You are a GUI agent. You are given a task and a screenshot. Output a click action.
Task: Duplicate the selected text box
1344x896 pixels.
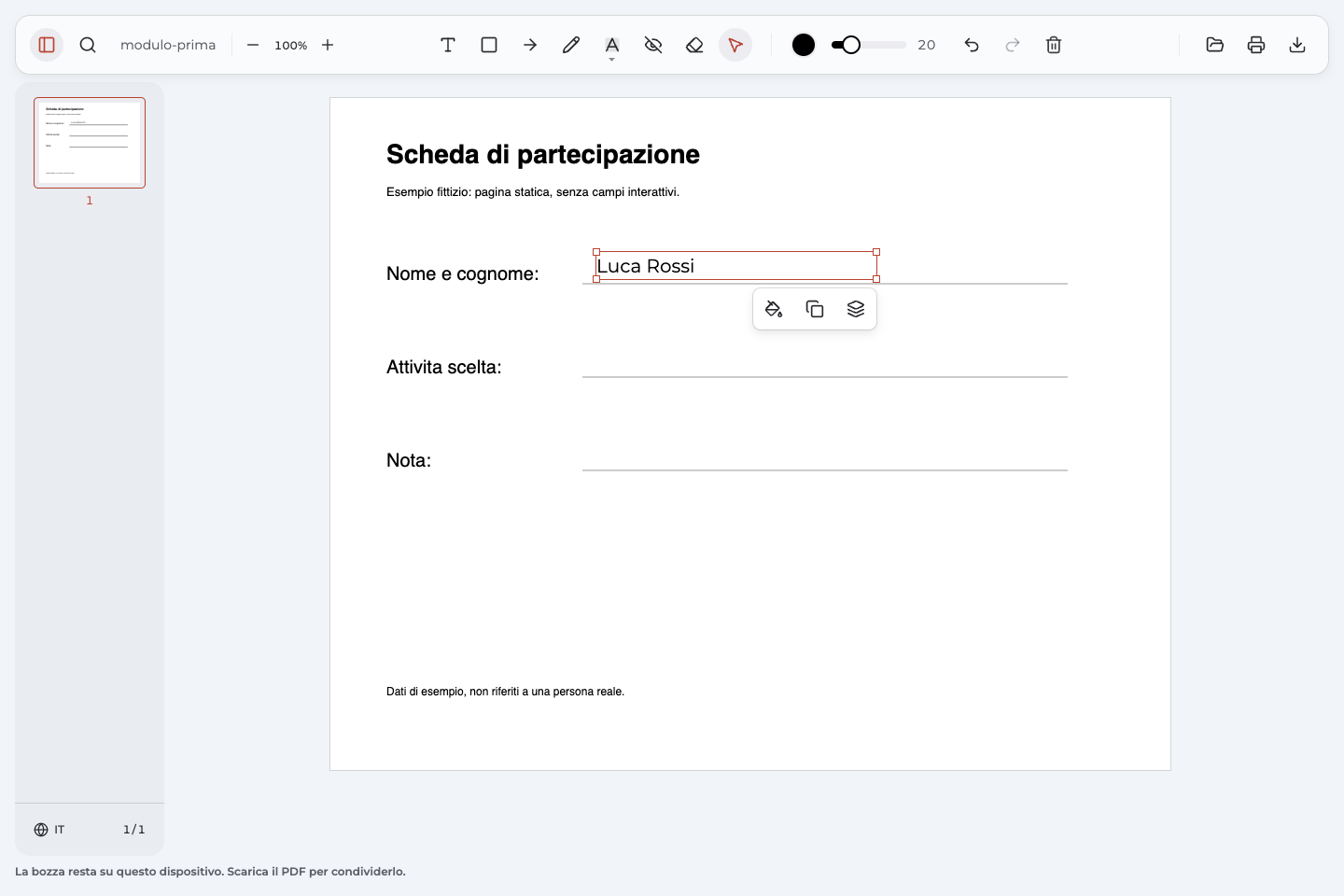coord(815,309)
